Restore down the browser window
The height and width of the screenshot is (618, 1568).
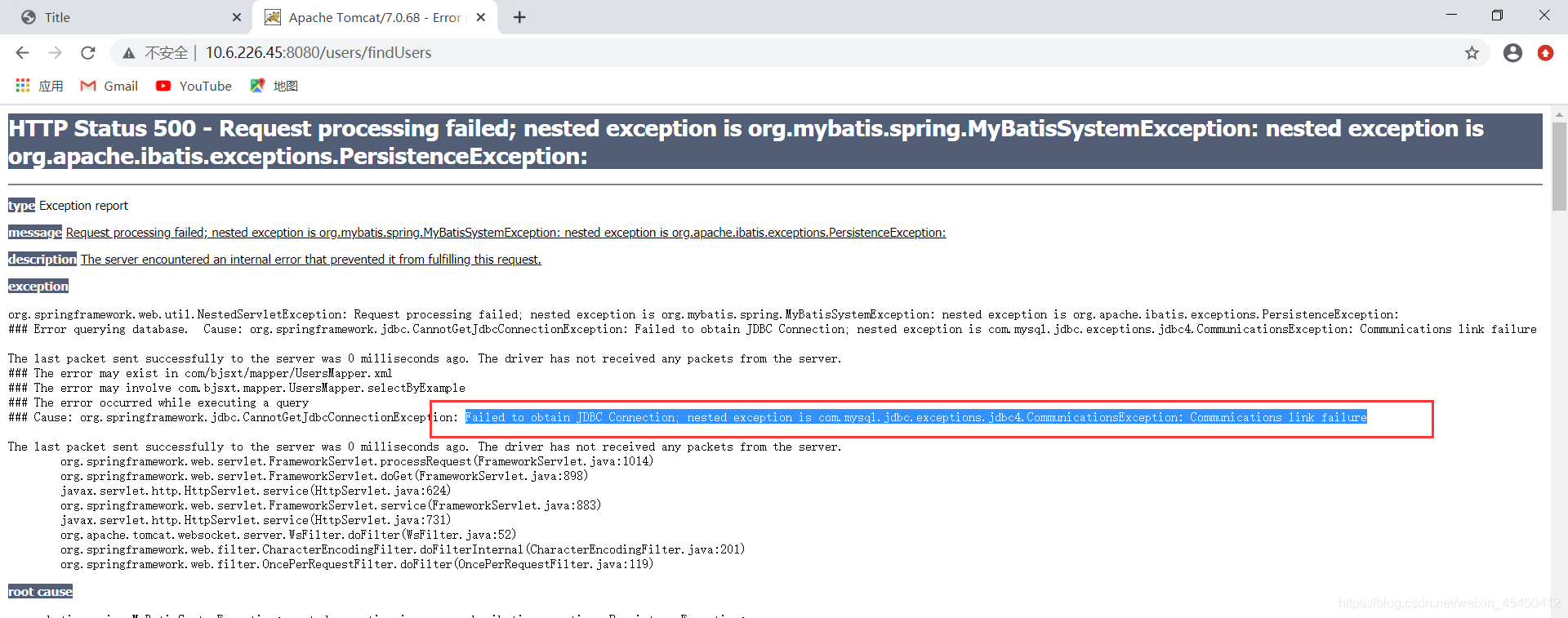1497,16
